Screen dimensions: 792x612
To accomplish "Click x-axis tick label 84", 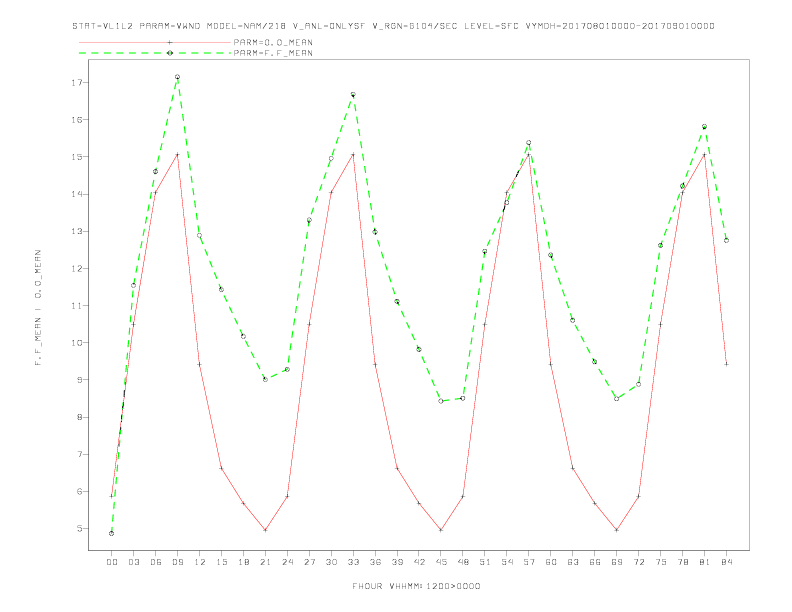I will click(726, 562).
